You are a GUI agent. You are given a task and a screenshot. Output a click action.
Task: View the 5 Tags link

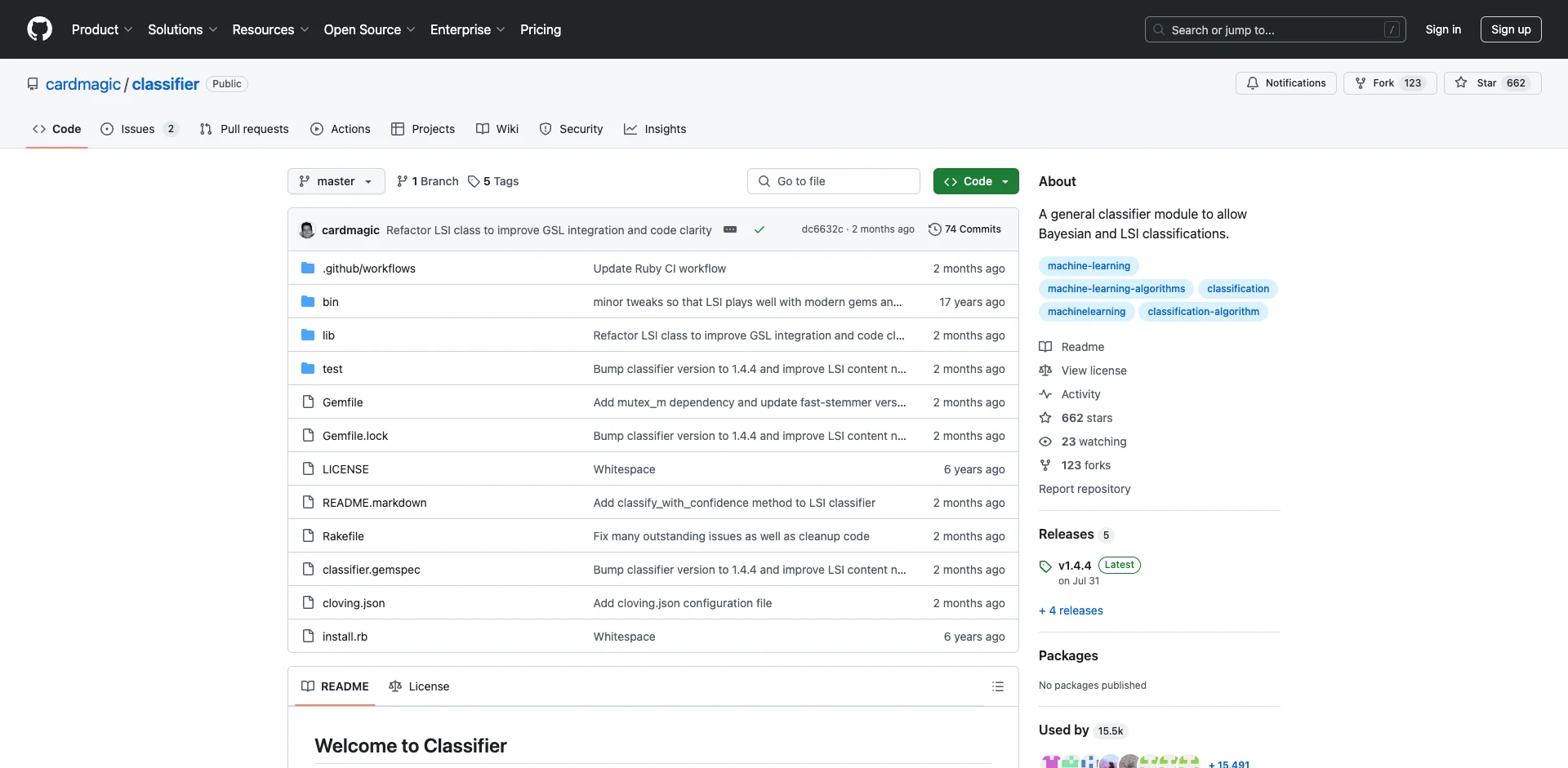click(493, 181)
